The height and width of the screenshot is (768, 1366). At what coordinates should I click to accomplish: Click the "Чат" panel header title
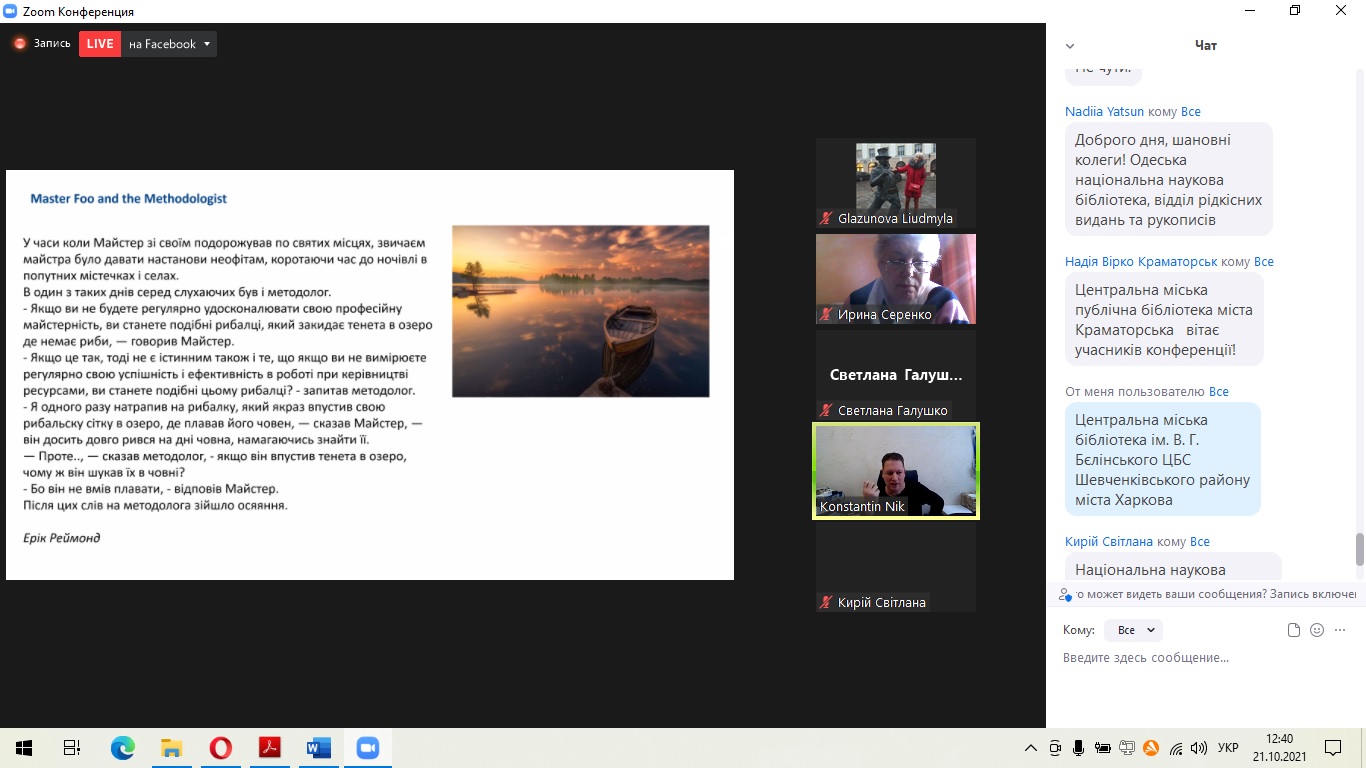(x=1206, y=46)
